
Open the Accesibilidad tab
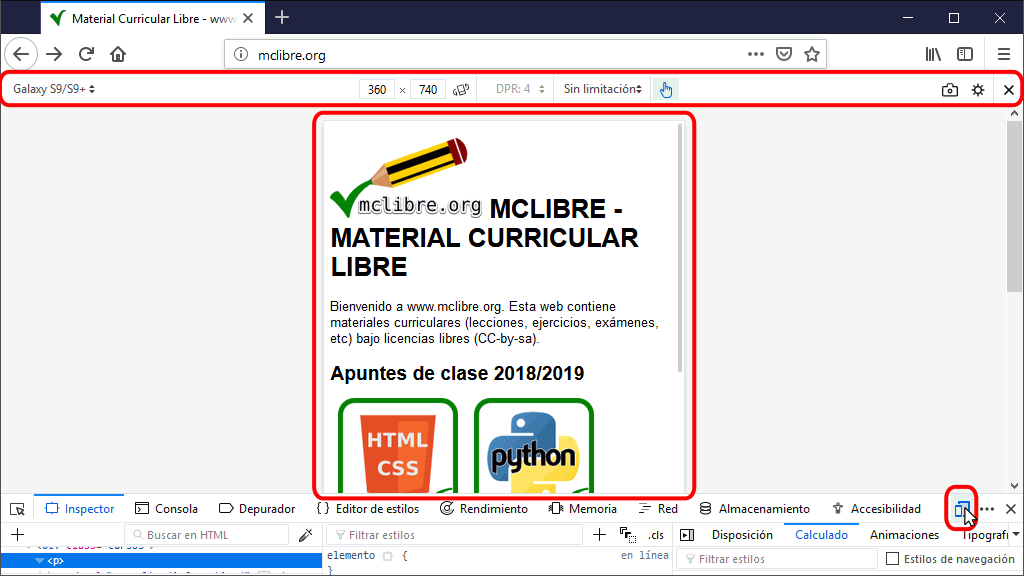pos(876,509)
